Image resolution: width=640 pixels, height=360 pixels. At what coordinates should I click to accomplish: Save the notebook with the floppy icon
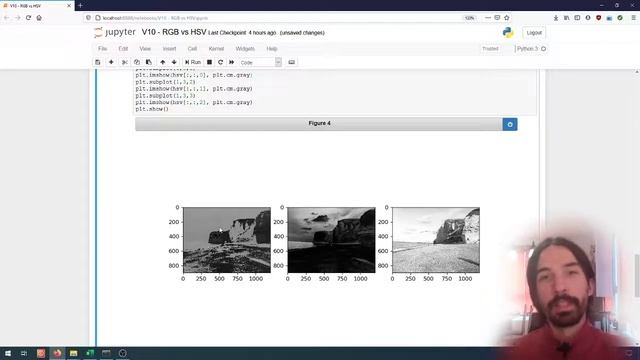click(98, 62)
